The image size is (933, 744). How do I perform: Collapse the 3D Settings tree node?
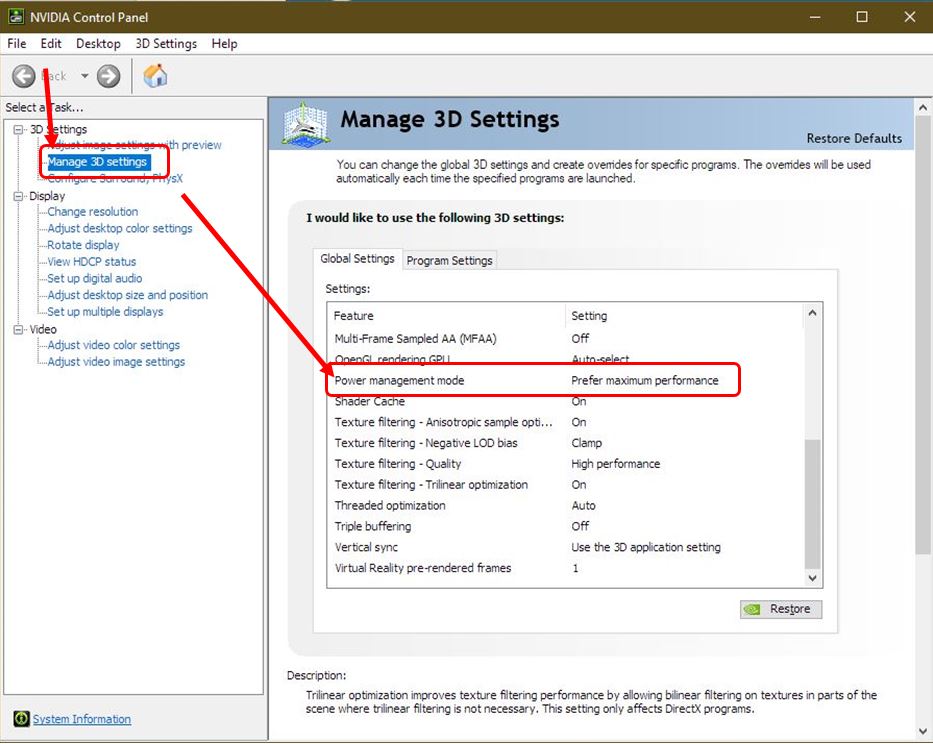coord(19,129)
